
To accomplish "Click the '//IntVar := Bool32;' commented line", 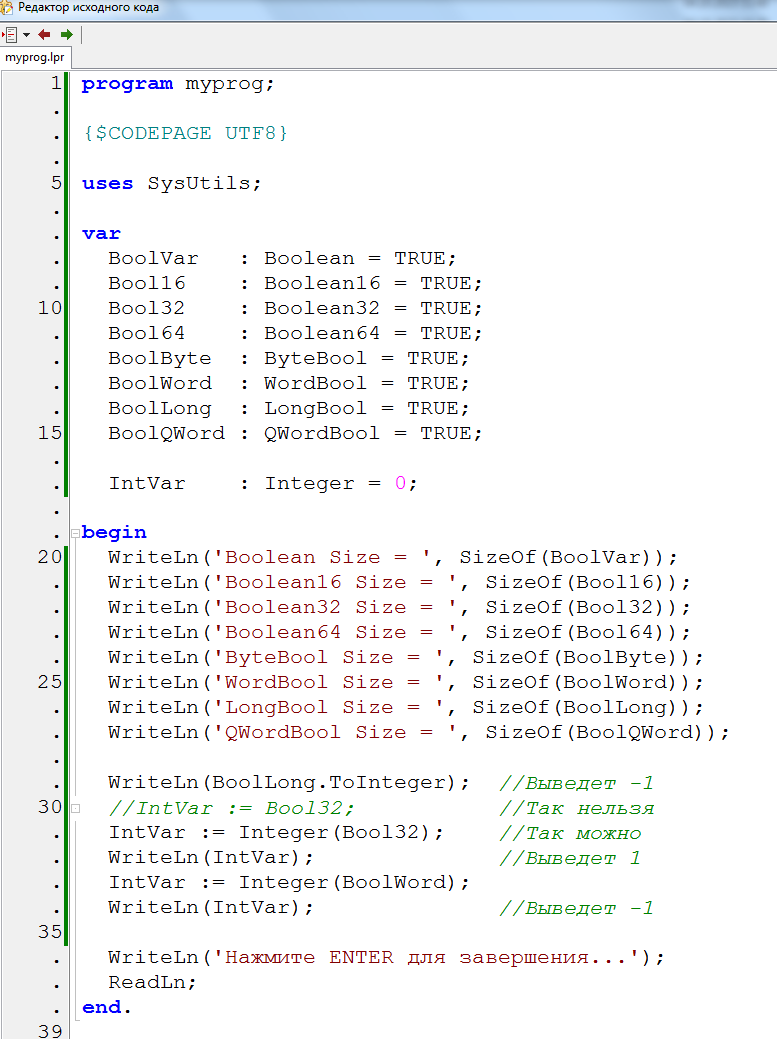I will 232,808.
